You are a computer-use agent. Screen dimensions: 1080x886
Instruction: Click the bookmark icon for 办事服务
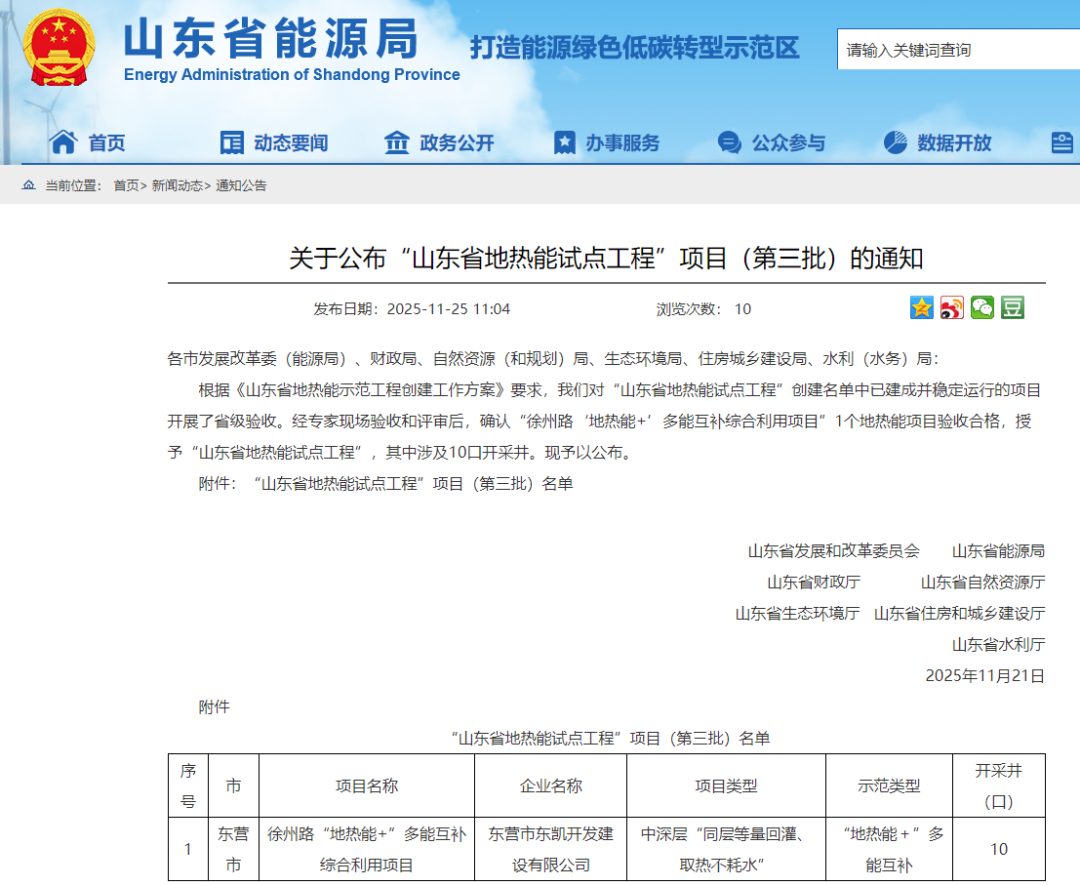(x=565, y=143)
